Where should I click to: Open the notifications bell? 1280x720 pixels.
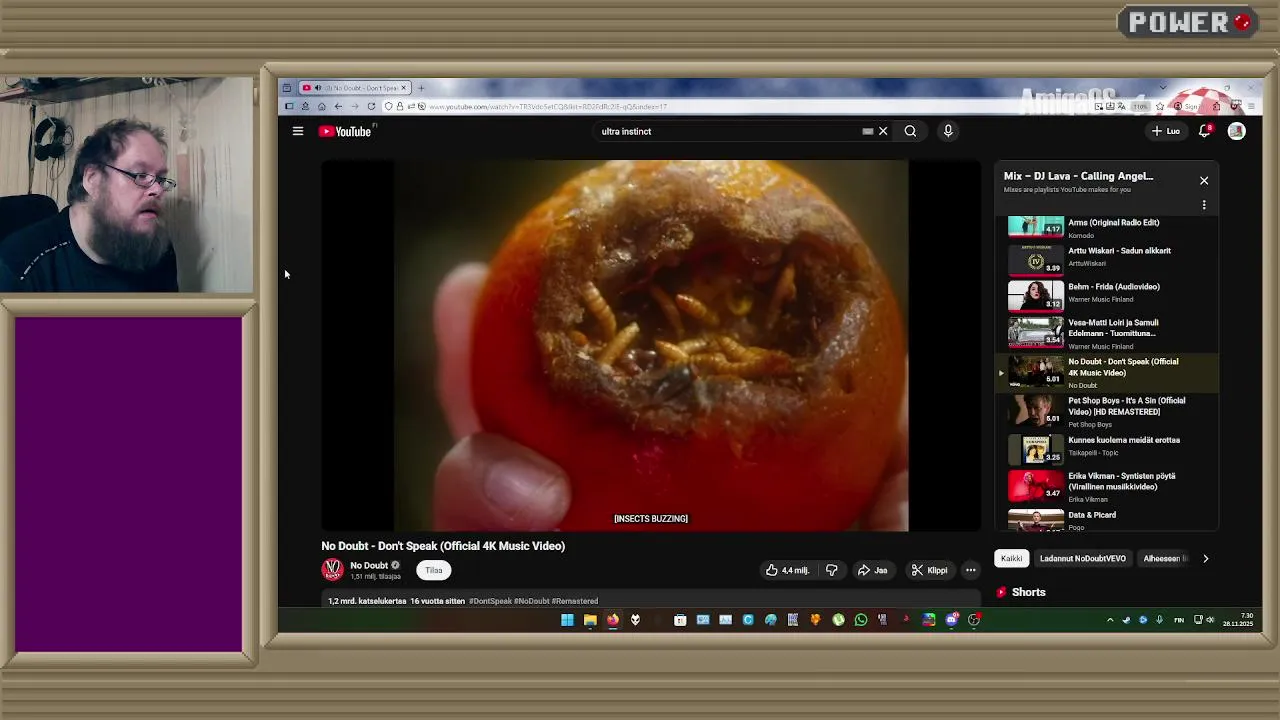[1205, 131]
